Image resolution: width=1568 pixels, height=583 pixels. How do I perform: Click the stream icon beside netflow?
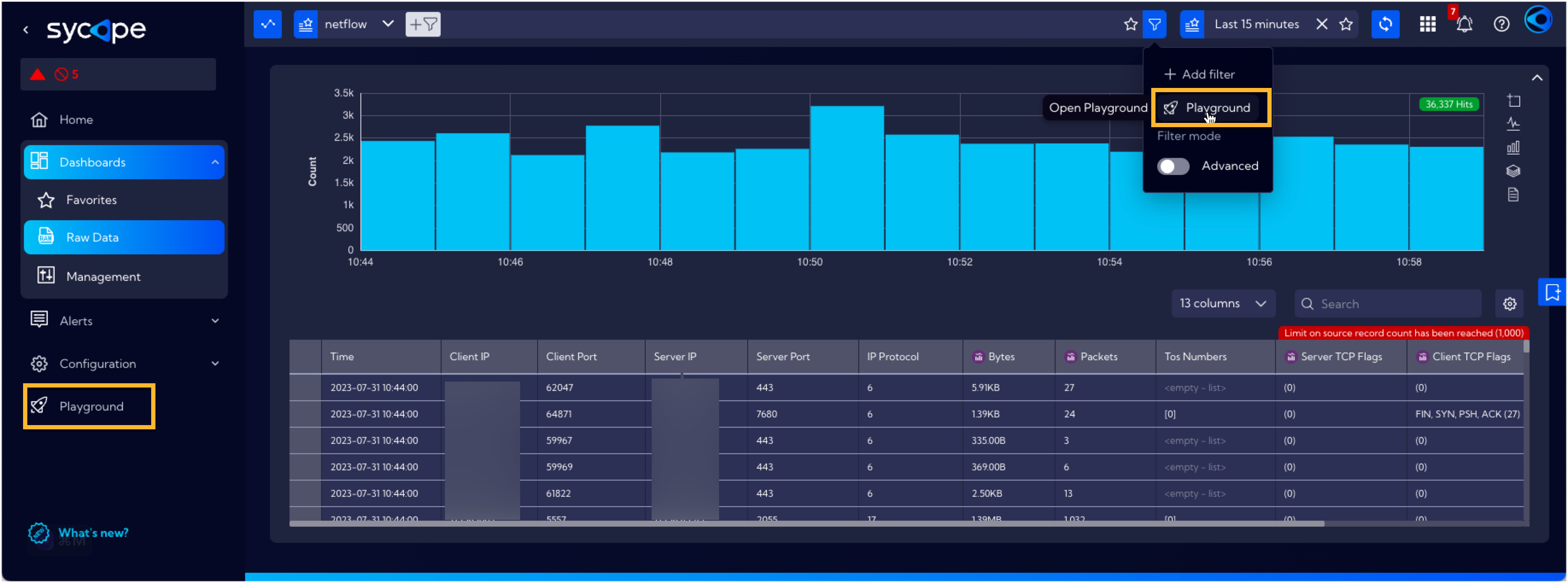(306, 24)
